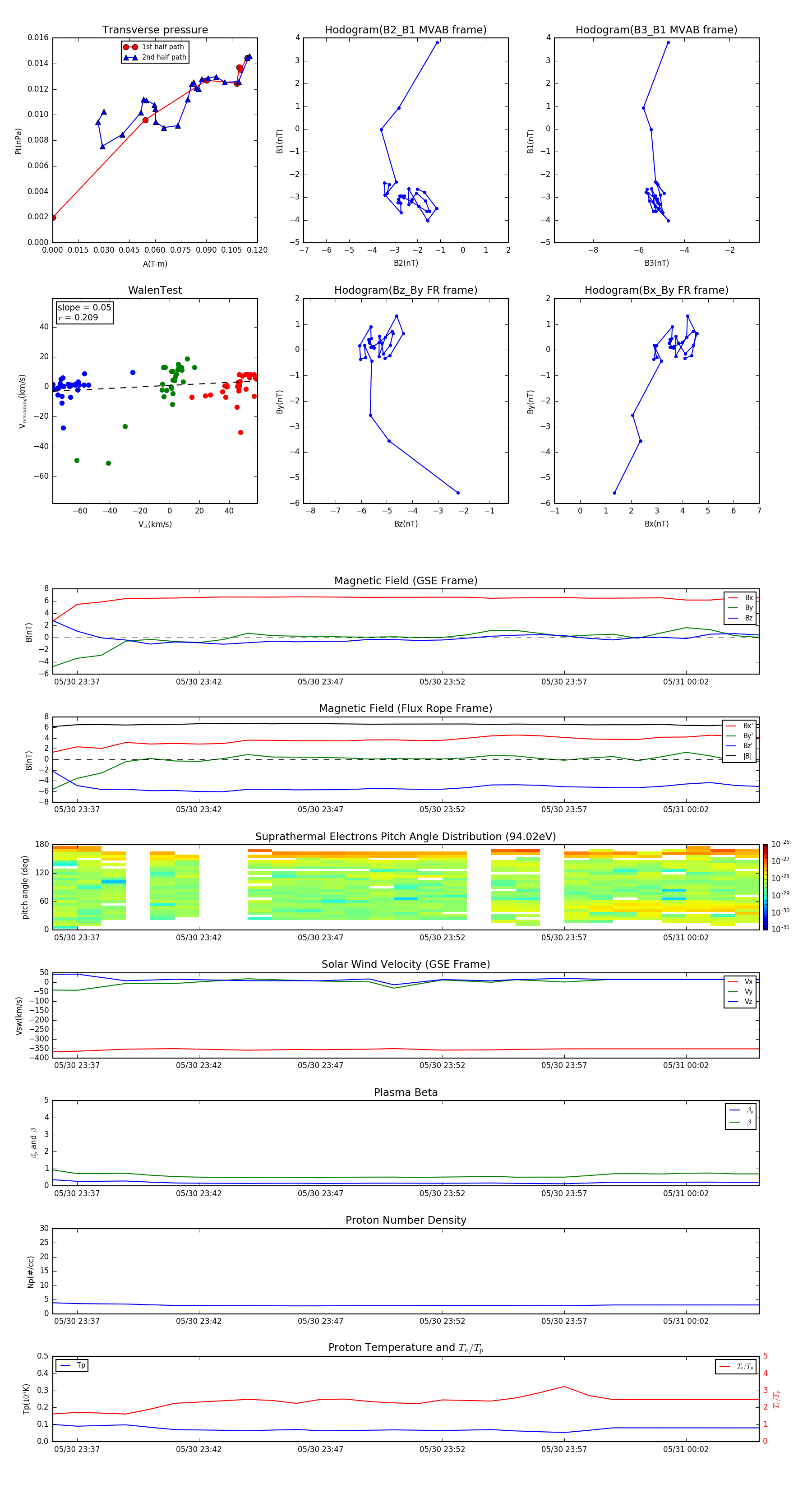Click the lowest data point in Bz_By hodogram
The image size is (812, 1489).
(458, 493)
